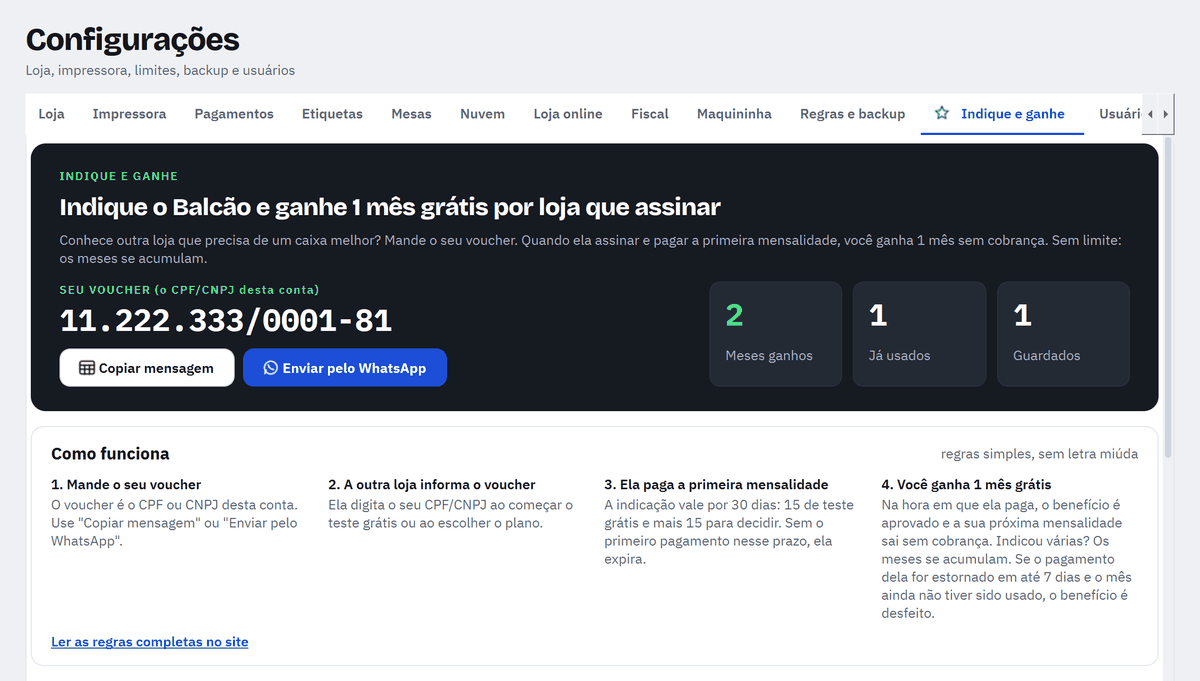Image resolution: width=1200 pixels, height=681 pixels.
Task: Click the Copiar mensagem button
Action: pyautogui.click(x=147, y=368)
